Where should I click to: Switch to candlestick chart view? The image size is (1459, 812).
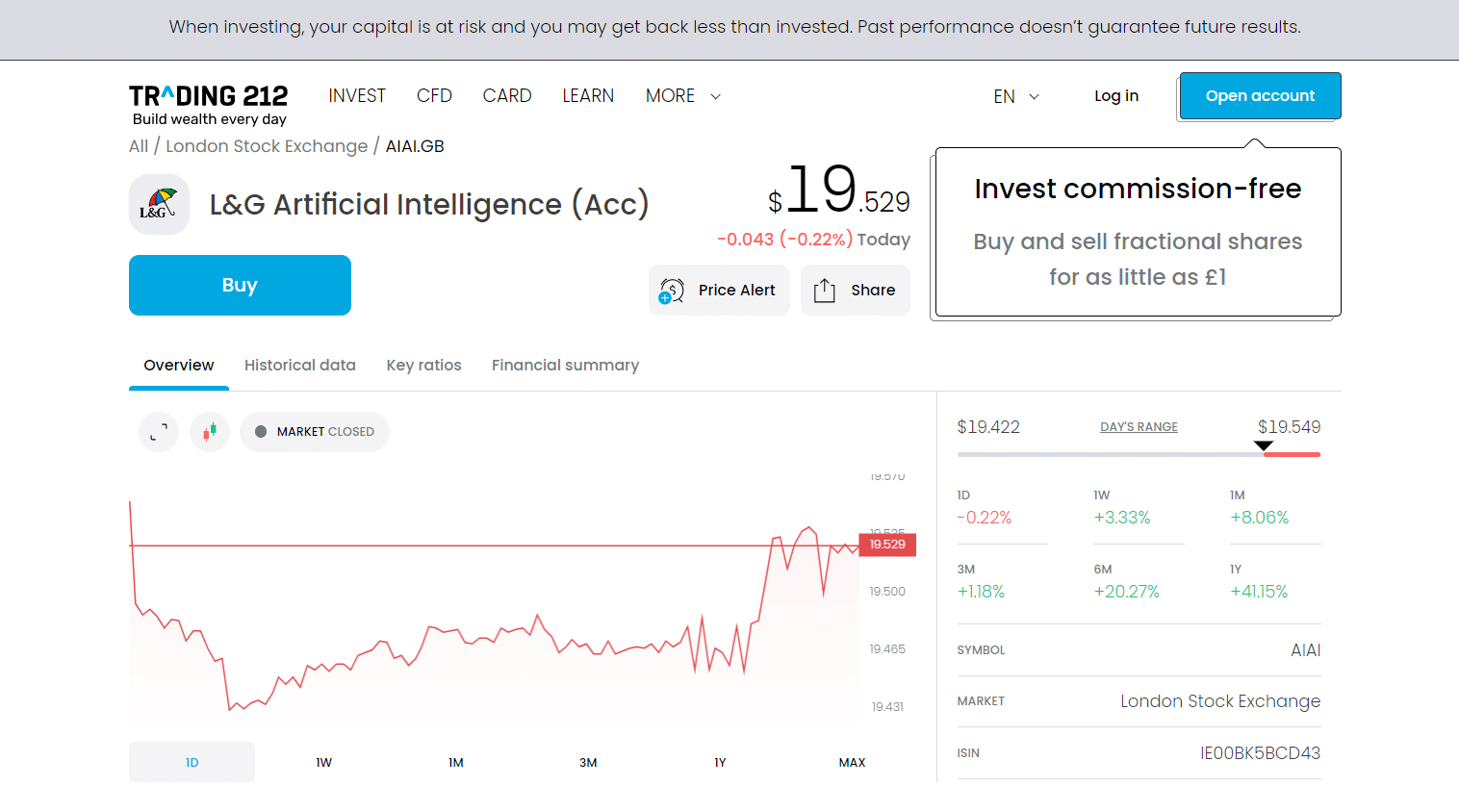click(x=210, y=432)
